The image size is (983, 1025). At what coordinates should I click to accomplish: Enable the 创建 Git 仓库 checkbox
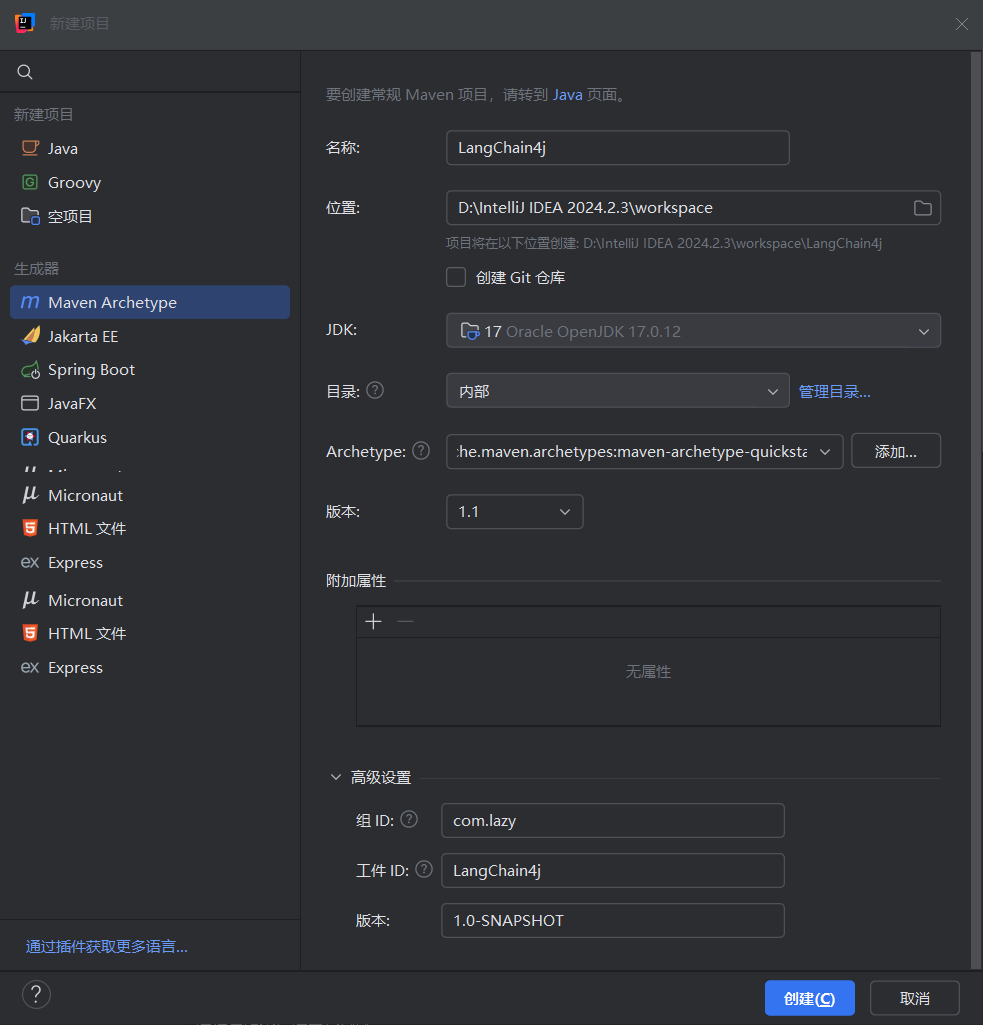[456, 277]
